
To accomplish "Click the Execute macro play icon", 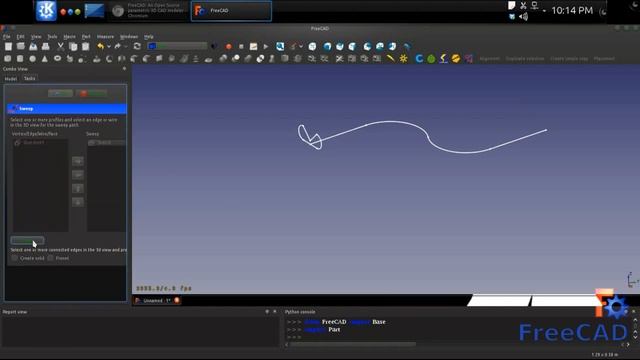I will point(266,47).
